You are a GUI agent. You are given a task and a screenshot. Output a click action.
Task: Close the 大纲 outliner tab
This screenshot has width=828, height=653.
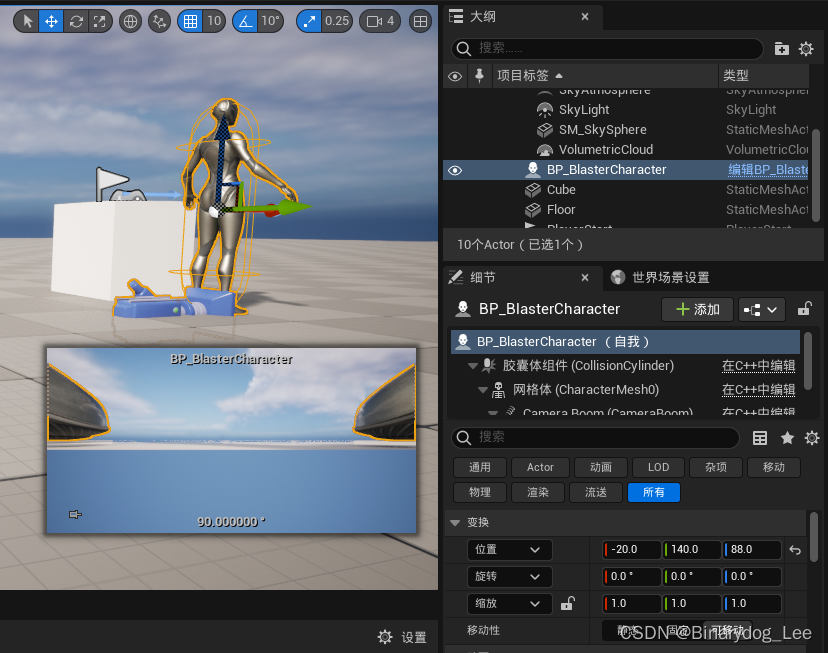point(585,17)
